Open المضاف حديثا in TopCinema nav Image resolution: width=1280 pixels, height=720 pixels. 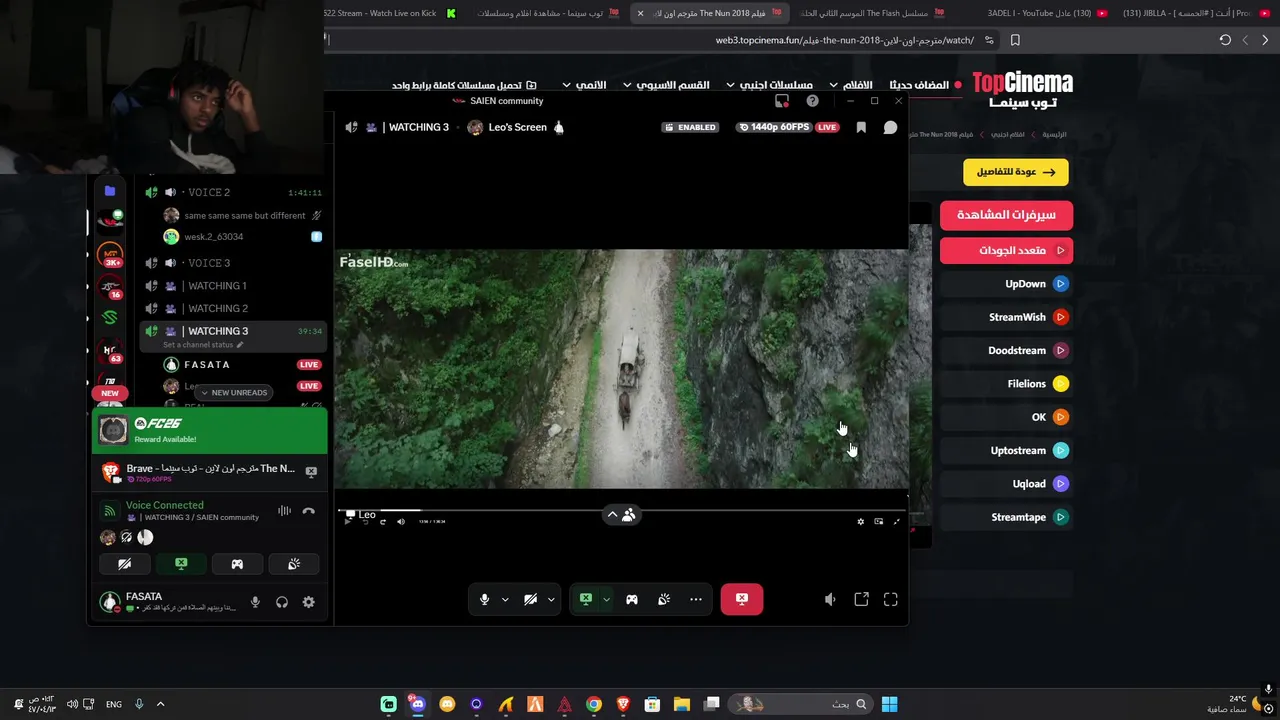(925, 85)
